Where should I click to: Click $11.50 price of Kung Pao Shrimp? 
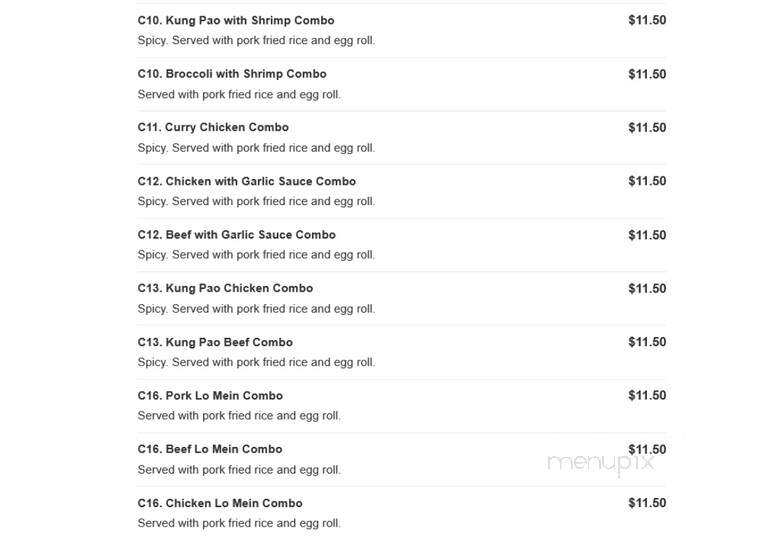pyautogui.click(x=647, y=20)
